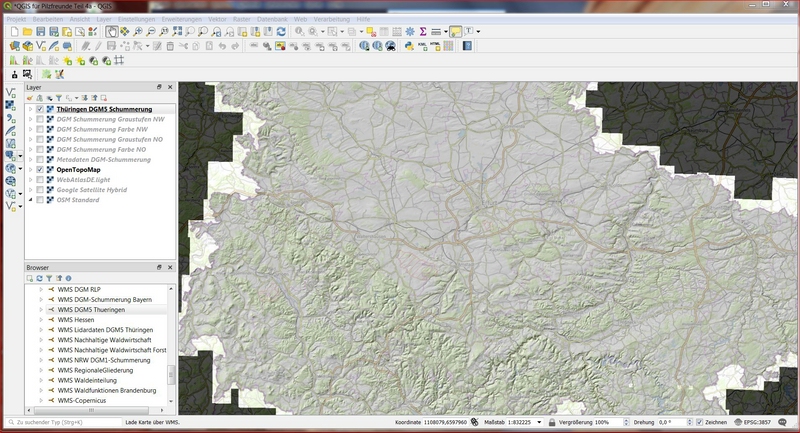This screenshot has width=800, height=433.
Task: Click the Browser panel vertical scrollbar
Action: click(x=171, y=375)
